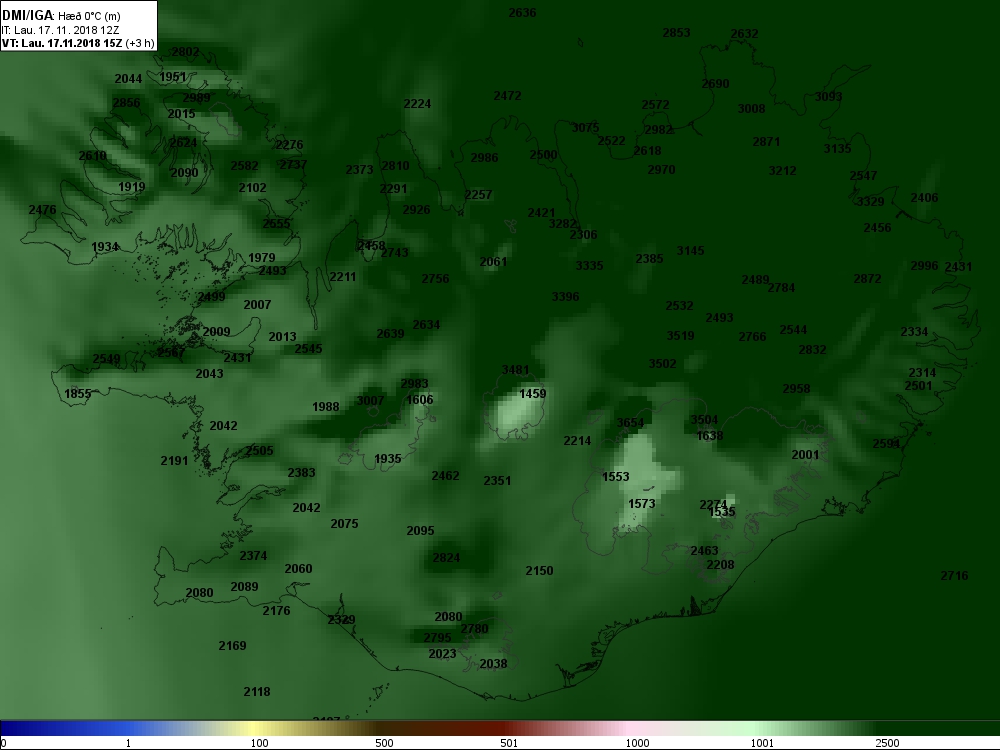
Task: Click the map value 2594
Action: pyautogui.click(x=886, y=444)
